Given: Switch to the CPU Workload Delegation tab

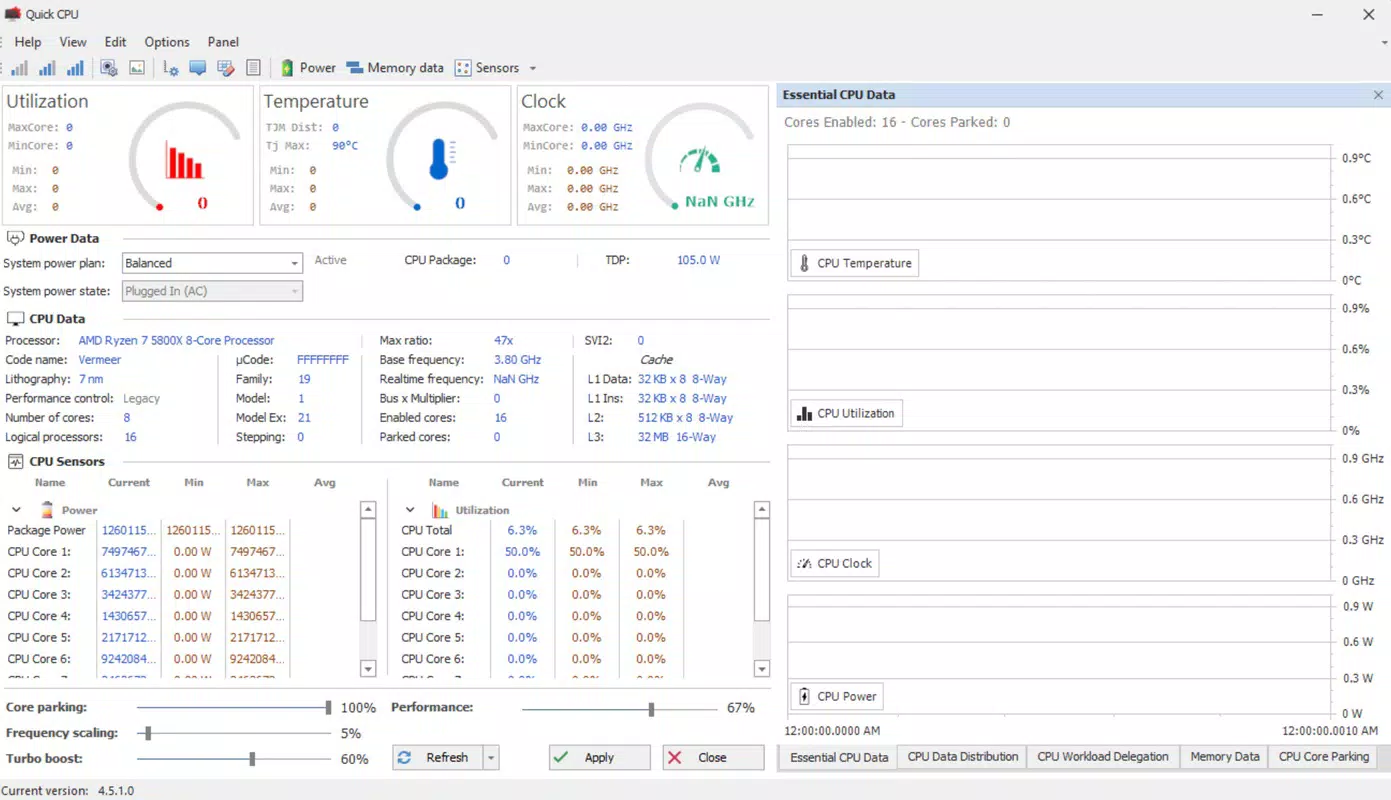Looking at the screenshot, I should click(1103, 757).
